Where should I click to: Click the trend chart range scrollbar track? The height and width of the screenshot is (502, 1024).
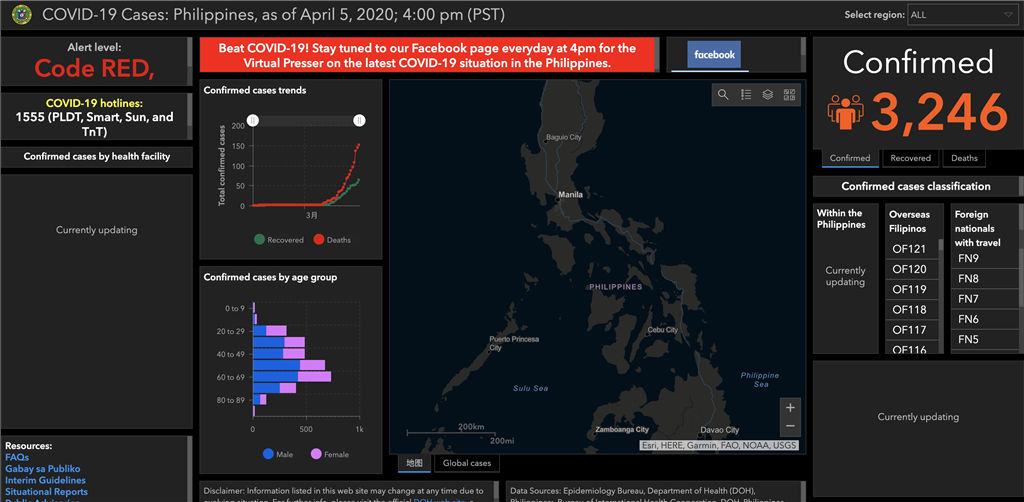(x=306, y=121)
